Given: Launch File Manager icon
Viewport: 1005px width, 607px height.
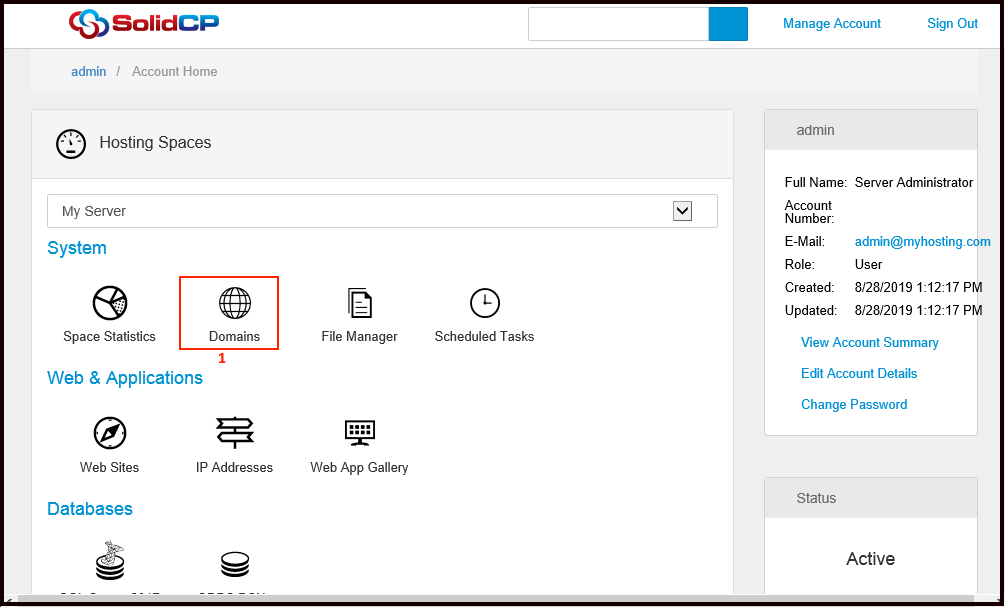Looking at the screenshot, I should coord(359,302).
